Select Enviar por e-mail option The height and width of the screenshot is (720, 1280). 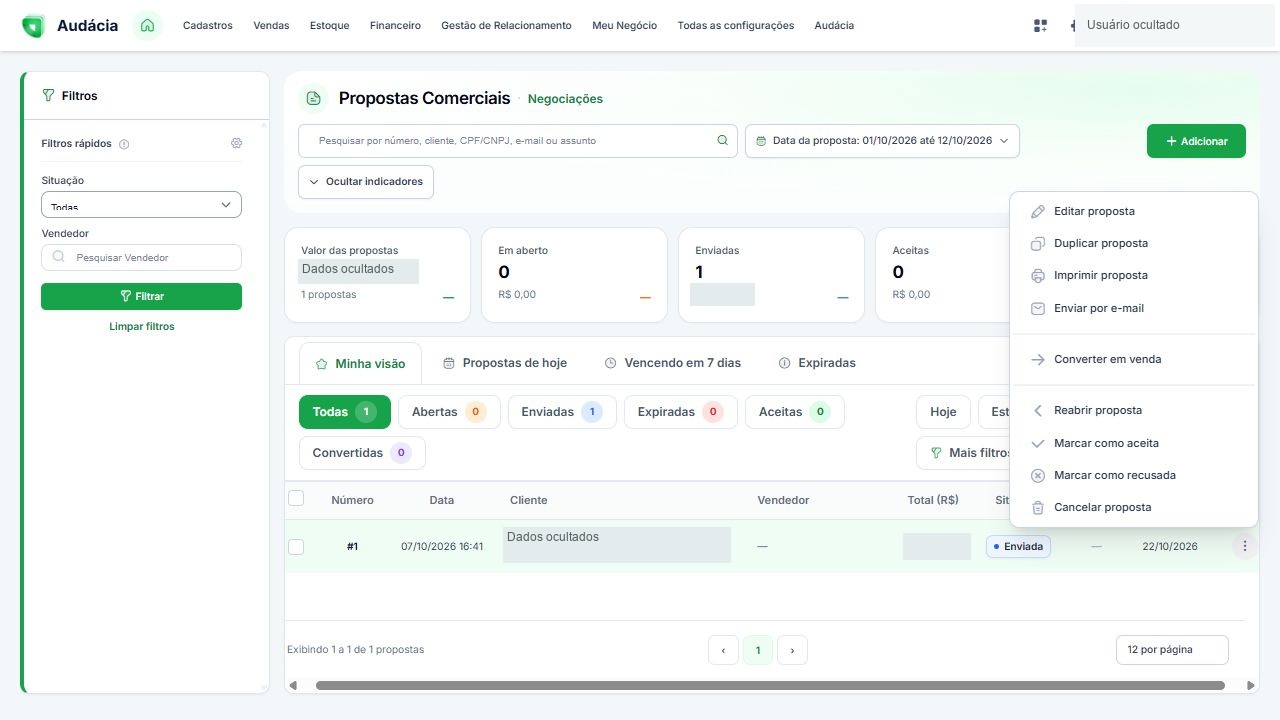point(1134,308)
